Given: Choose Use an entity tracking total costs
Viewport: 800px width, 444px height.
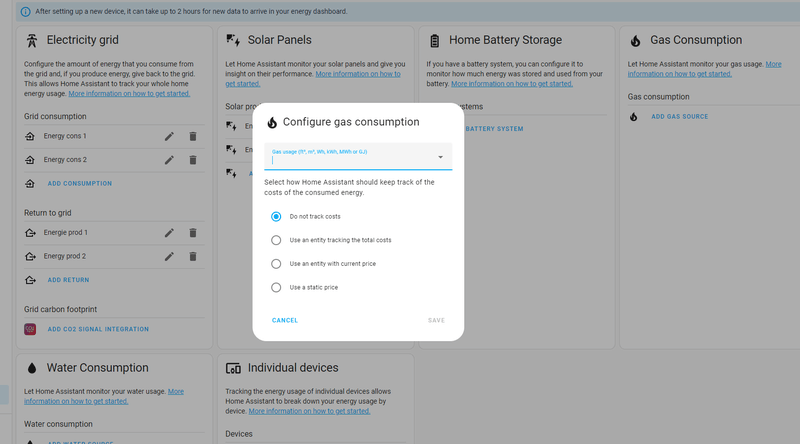Looking at the screenshot, I should (x=276, y=240).
